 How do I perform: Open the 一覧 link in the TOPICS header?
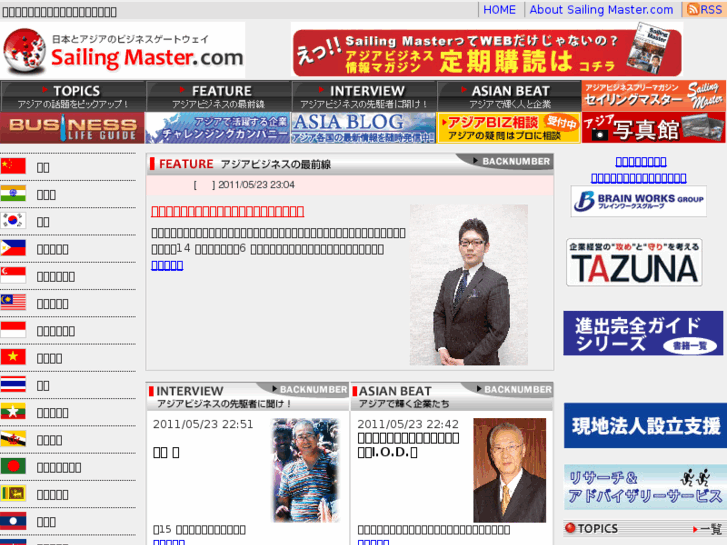point(708,529)
